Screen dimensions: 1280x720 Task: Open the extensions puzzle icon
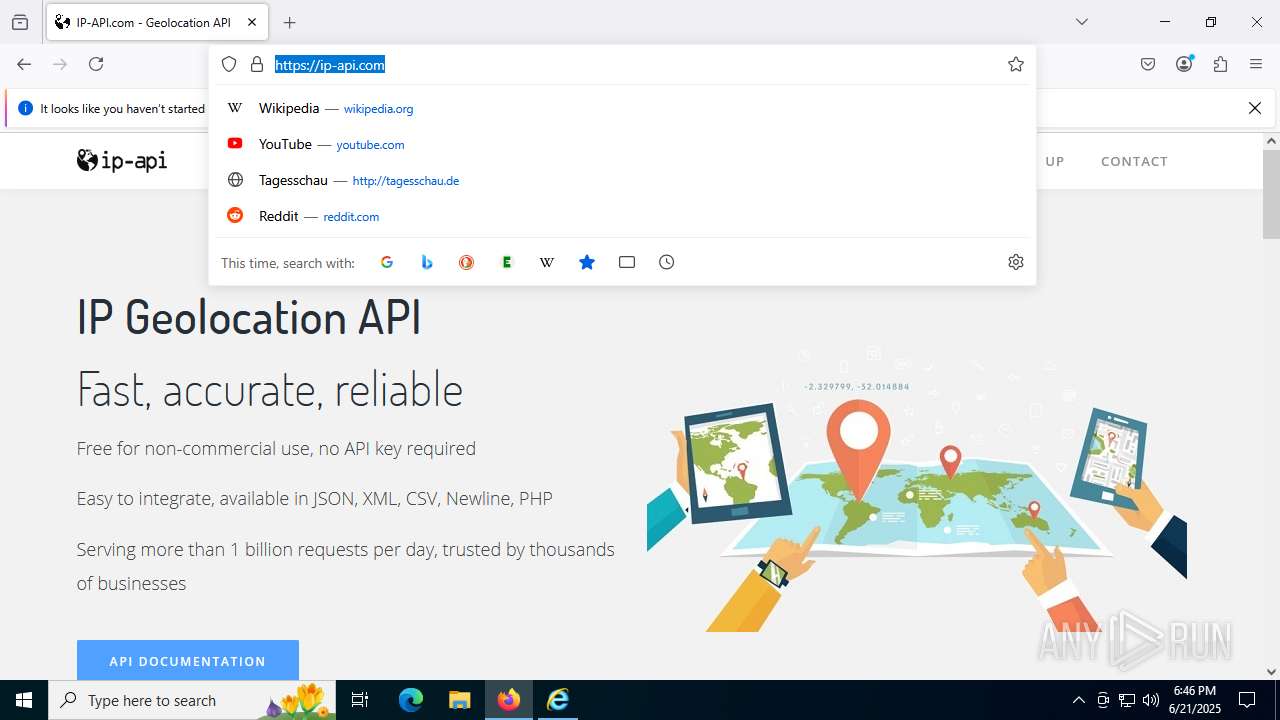(1220, 64)
